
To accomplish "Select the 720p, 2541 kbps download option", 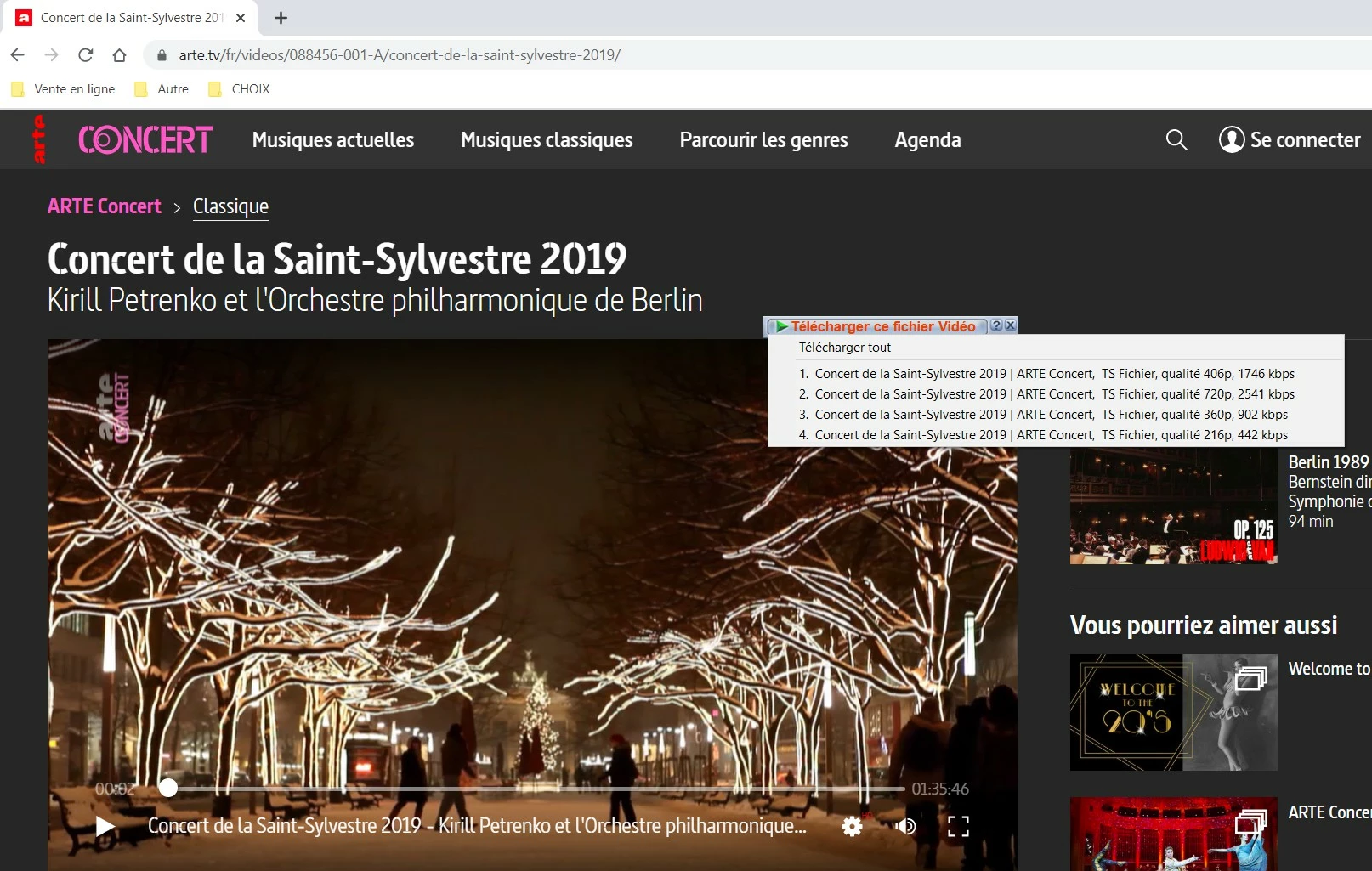I will point(1056,394).
